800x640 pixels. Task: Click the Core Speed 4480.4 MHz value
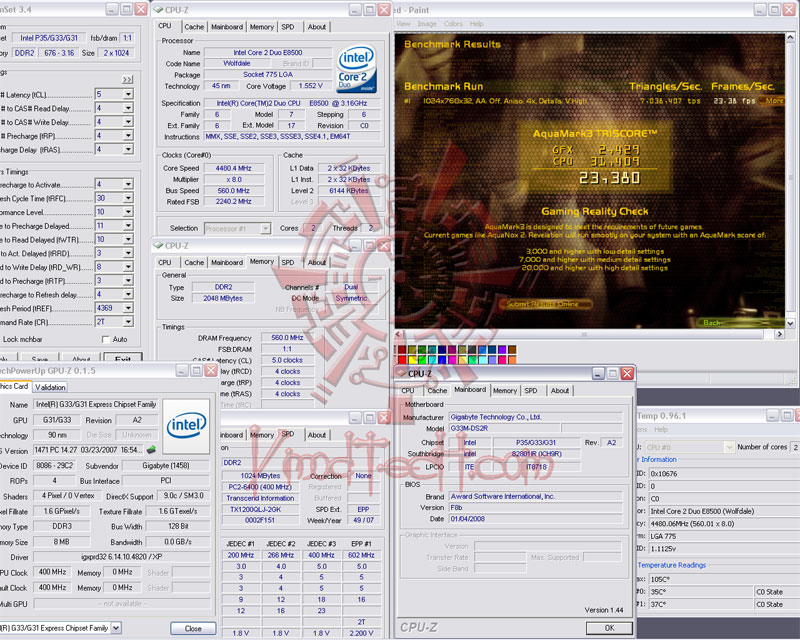click(234, 168)
